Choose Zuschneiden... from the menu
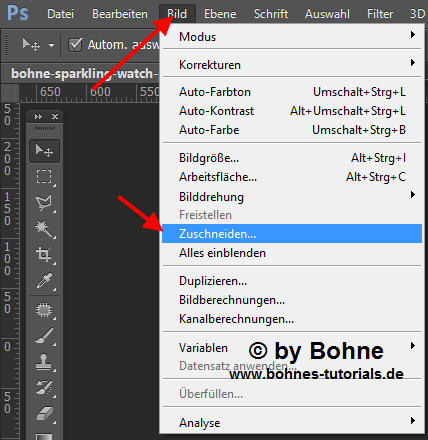The image size is (428, 440). coord(292,234)
